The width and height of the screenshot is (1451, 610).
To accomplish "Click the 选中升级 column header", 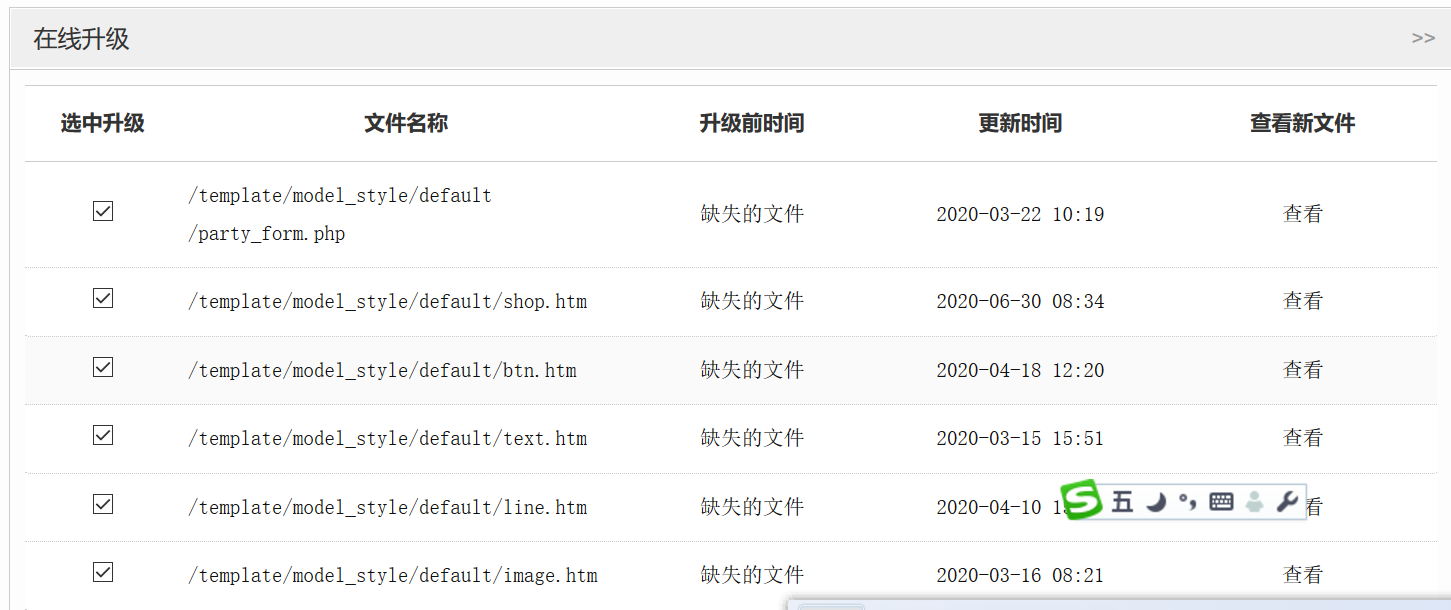I will click(x=103, y=124).
